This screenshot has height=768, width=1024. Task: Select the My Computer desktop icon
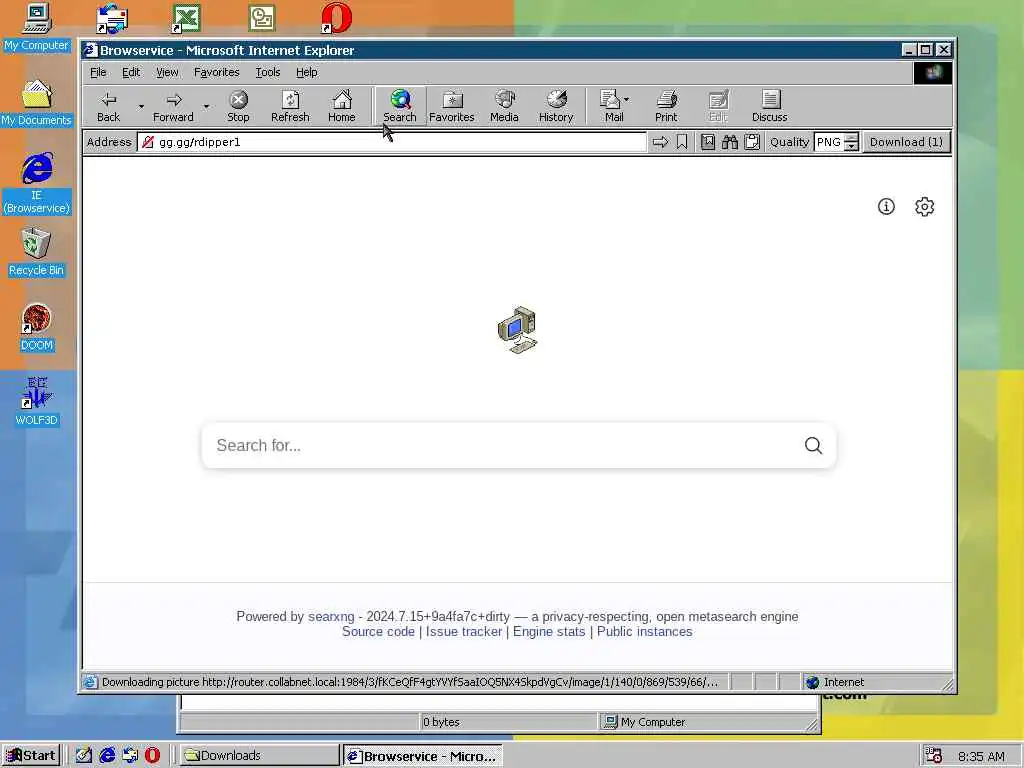click(x=37, y=27)
